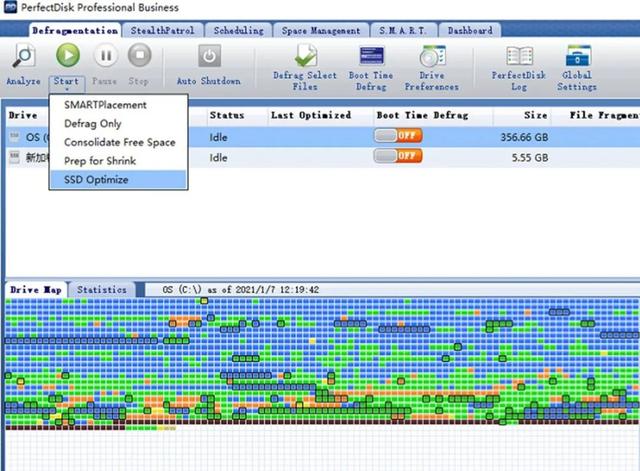Sort by the Status column header
The width and height of the screenshot is (640, 471).
point(227,116)
